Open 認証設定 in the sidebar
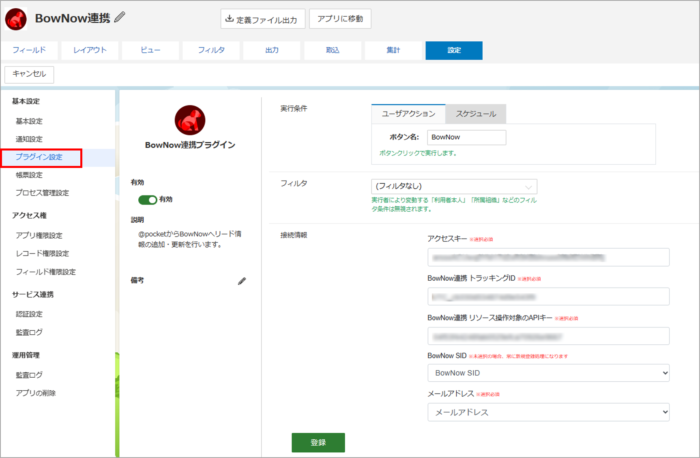Image resolution: width=700 pixels, height=458 pixels. 29,314
